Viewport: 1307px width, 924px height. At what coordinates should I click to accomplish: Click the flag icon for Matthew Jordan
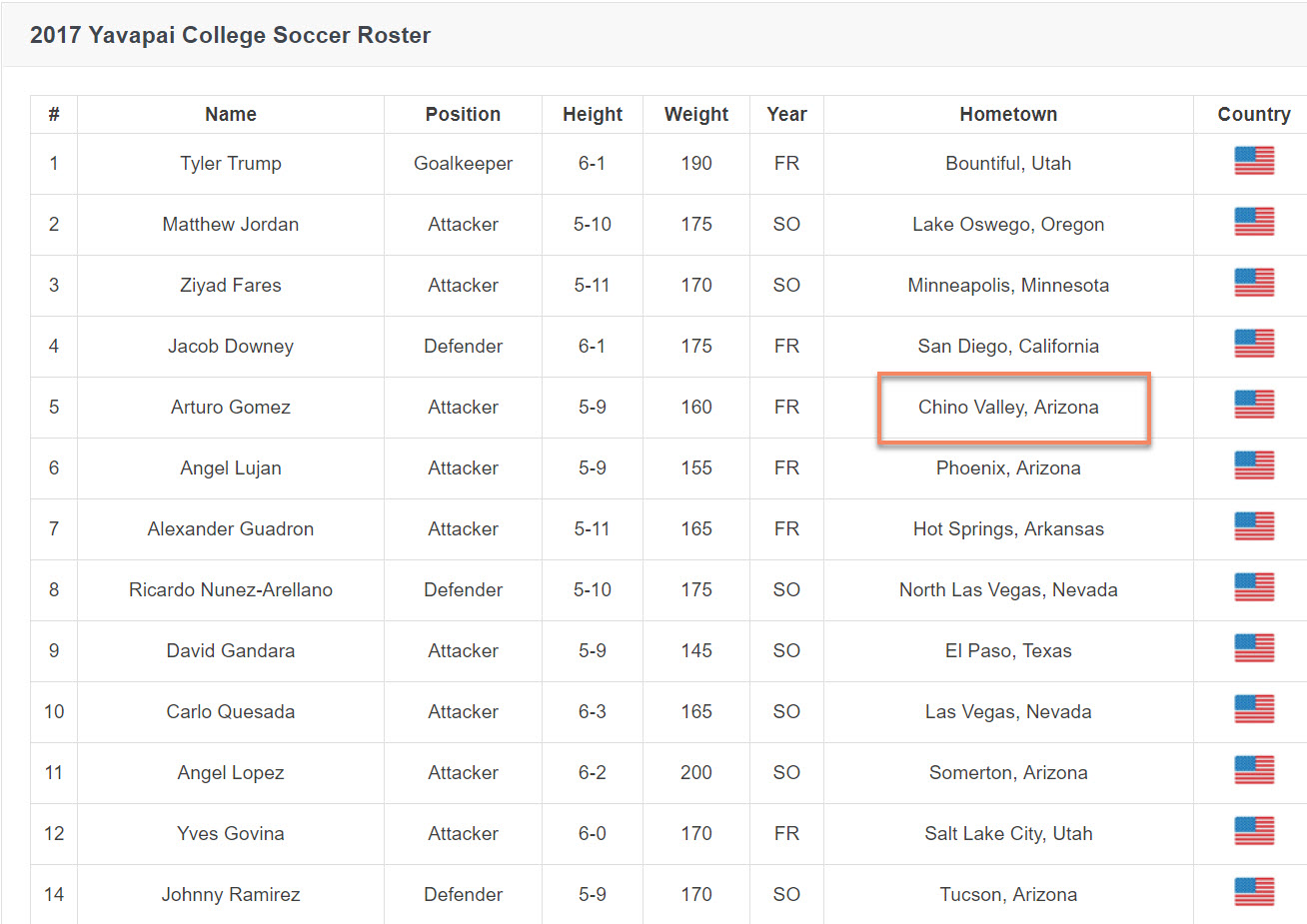click(1254, 222)
